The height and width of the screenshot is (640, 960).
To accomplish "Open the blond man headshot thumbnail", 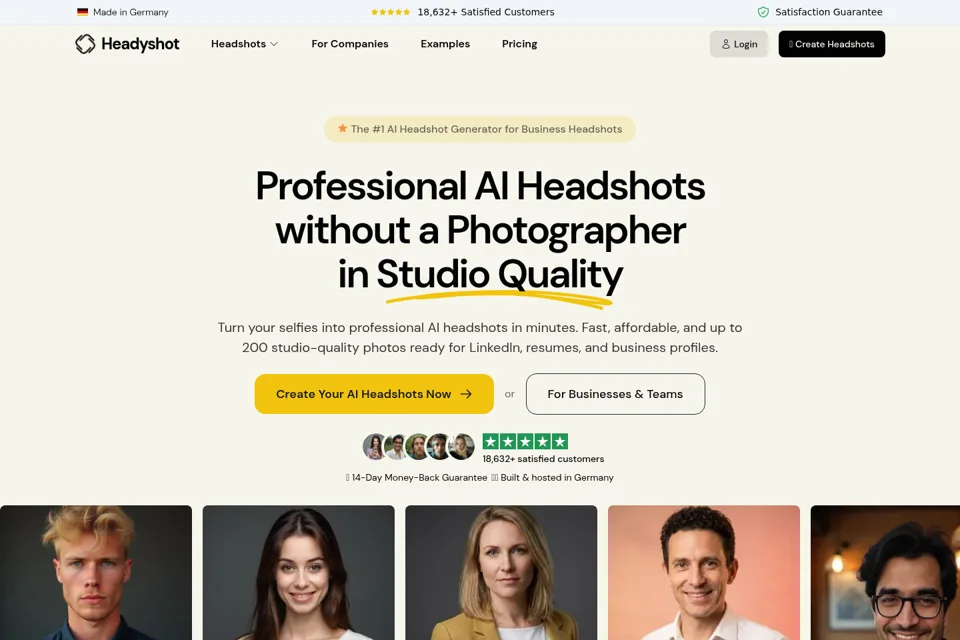I will [96, 573].
